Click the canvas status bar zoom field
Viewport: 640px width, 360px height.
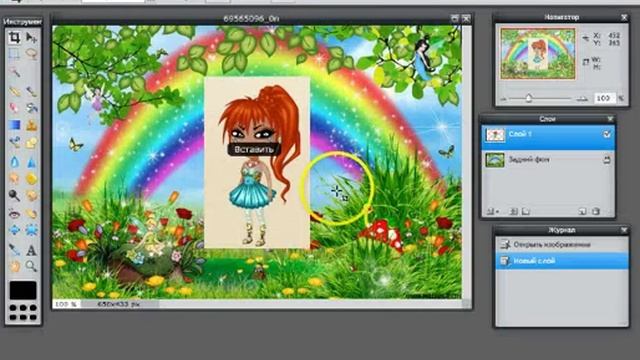[x=66, y=304]
